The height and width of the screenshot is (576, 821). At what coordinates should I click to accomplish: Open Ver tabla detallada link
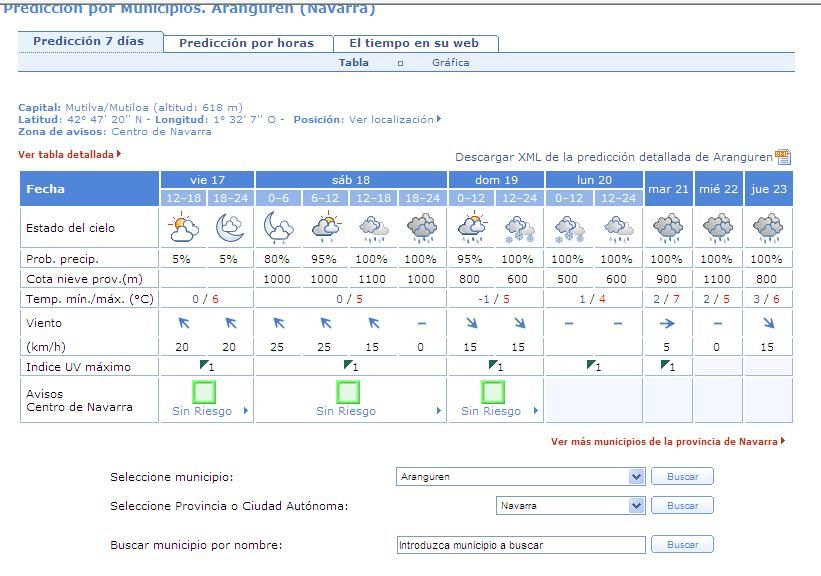(x=69, y=154)
